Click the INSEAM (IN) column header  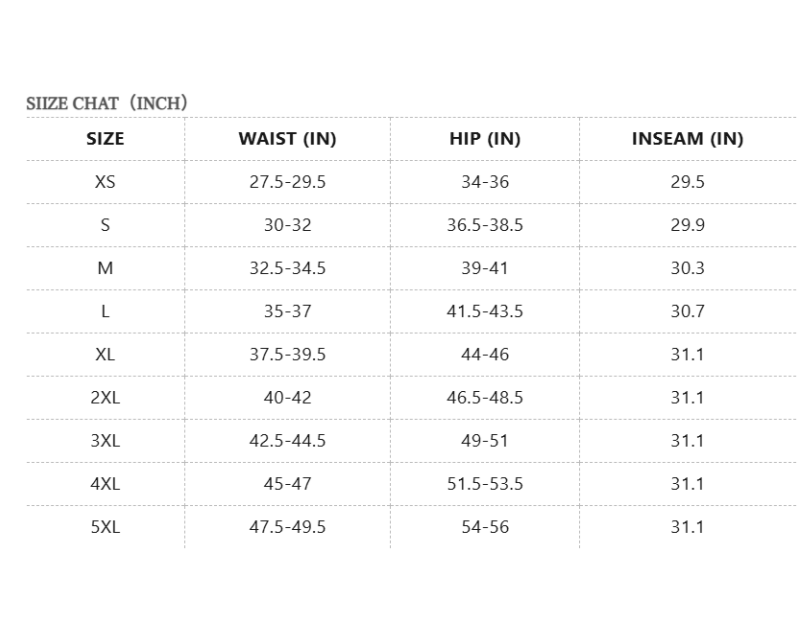click(687, 139)
